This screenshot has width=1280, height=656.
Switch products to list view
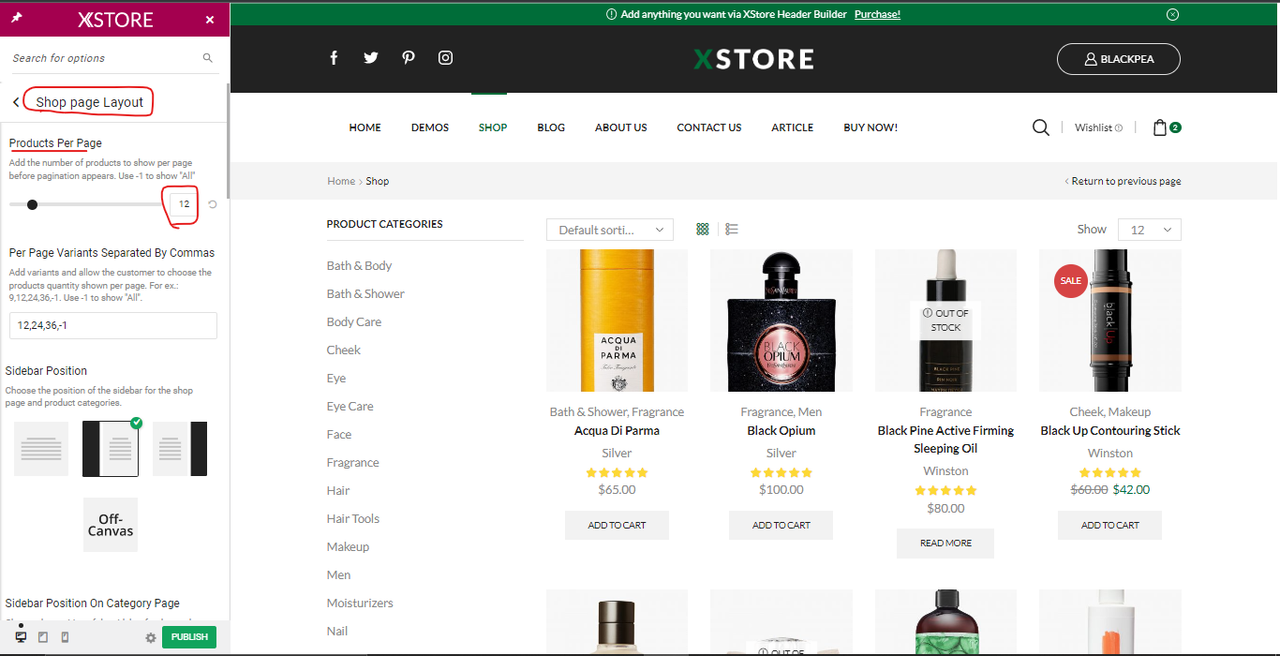point(732,229)
